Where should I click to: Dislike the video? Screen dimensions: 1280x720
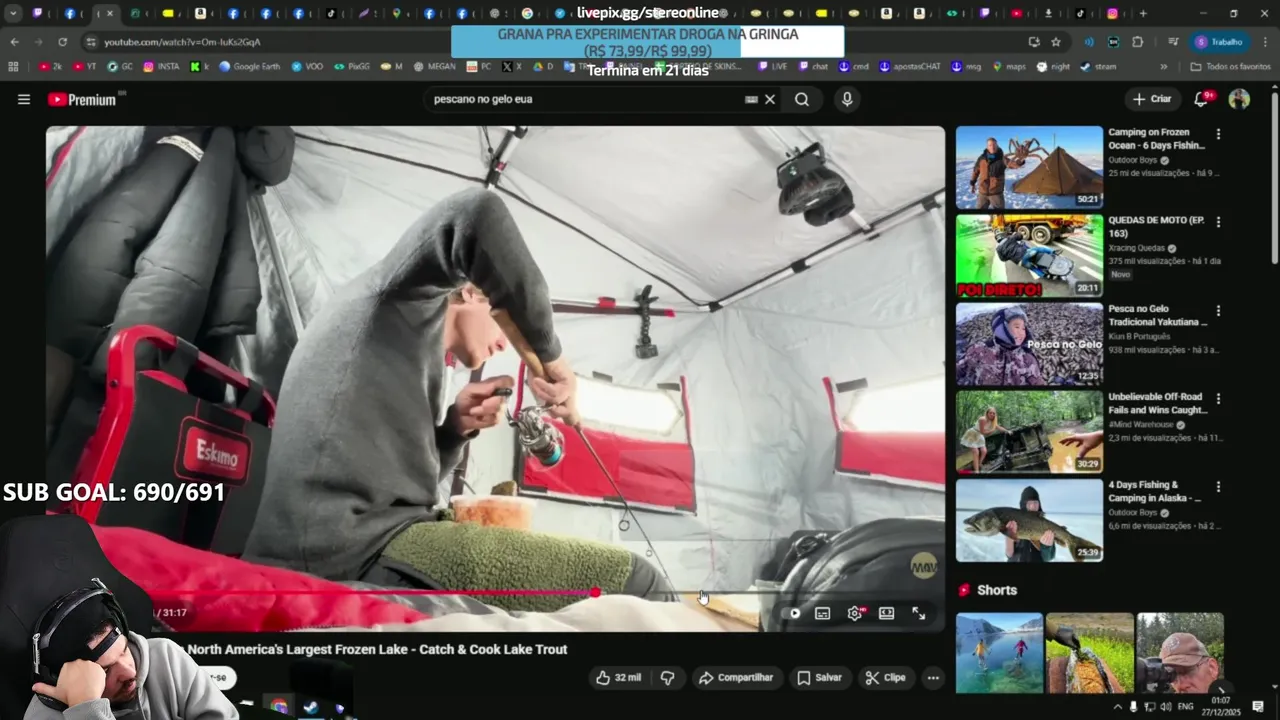(x=667, y=678)
